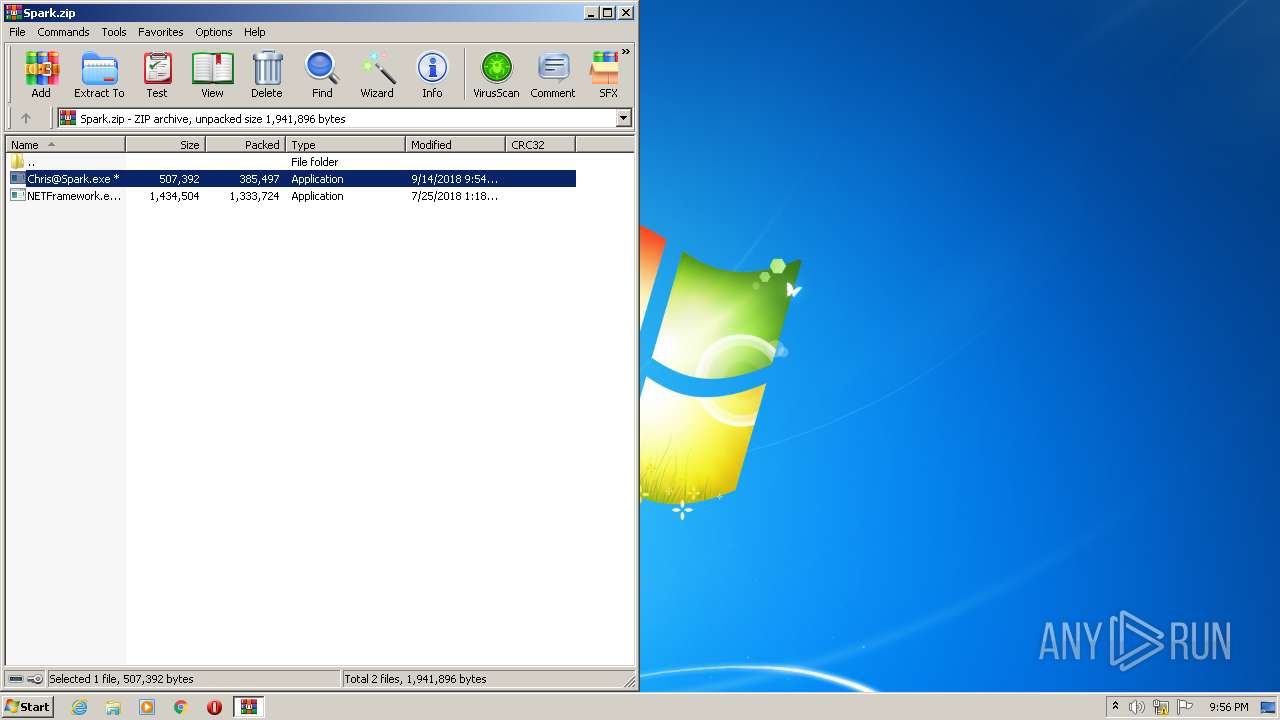
Task: Sort by Size column header
Action: 166,145
